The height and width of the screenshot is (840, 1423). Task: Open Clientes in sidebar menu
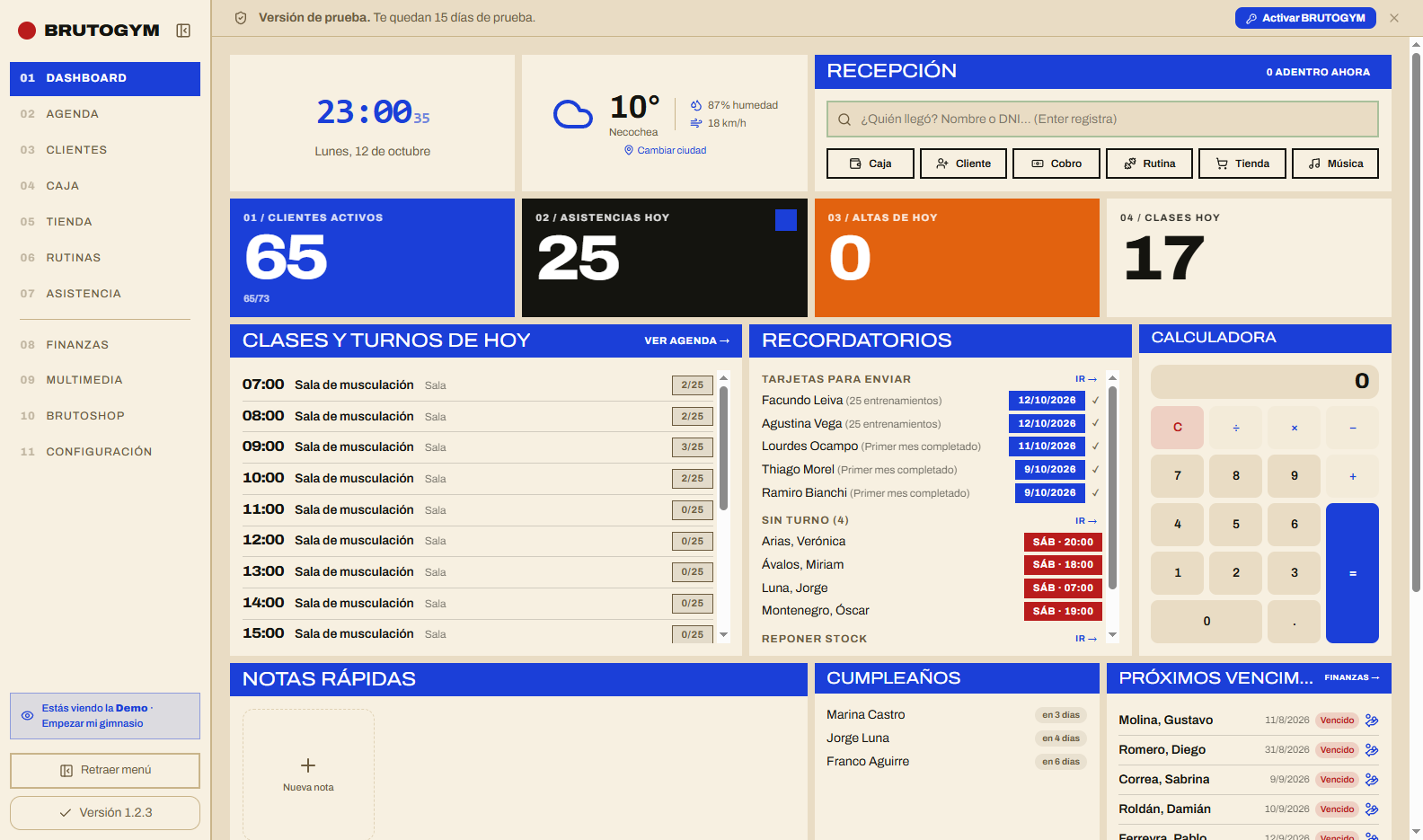click(x=105, y=150)
